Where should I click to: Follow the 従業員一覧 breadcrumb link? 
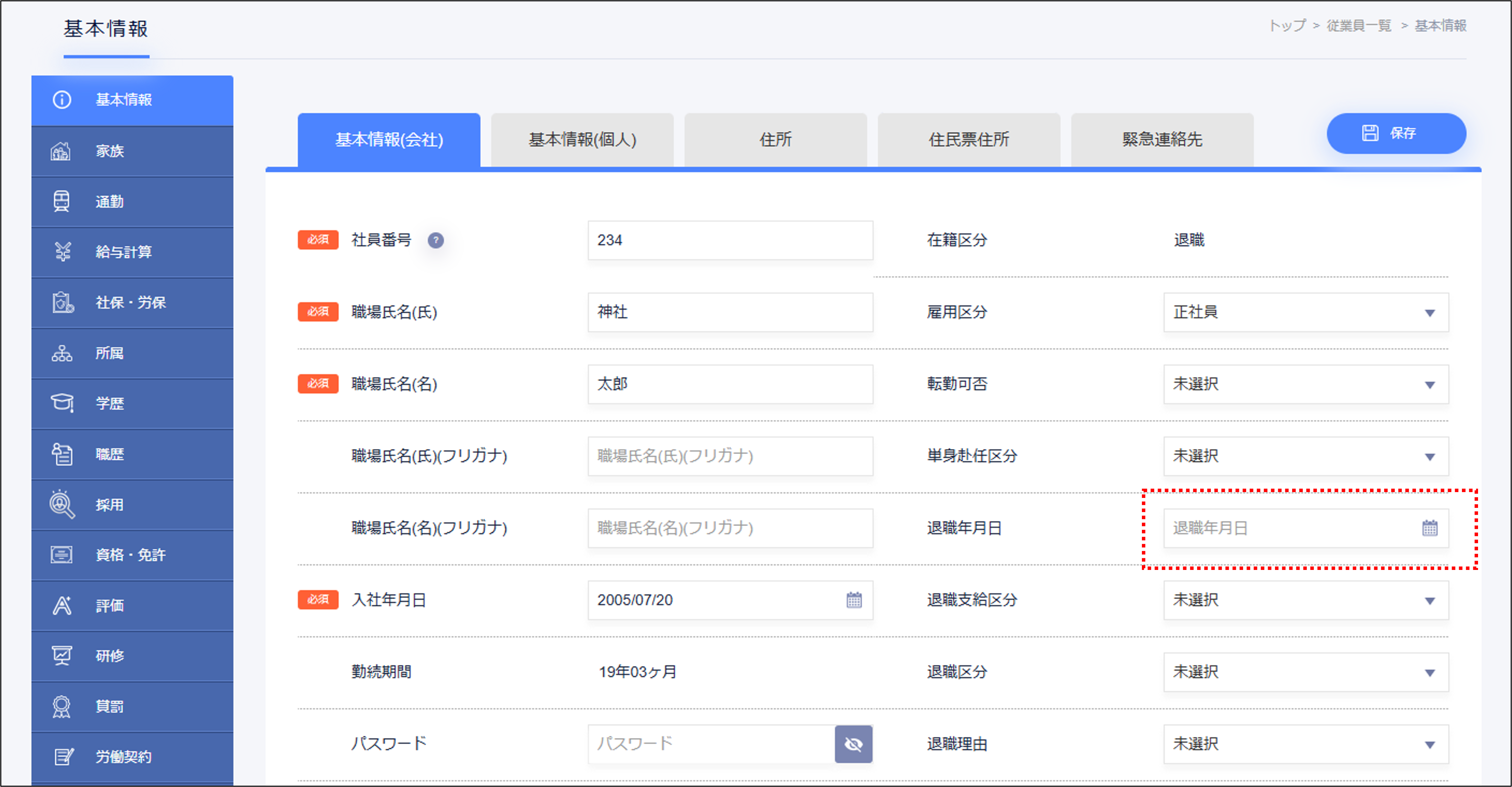[1358, 26]
